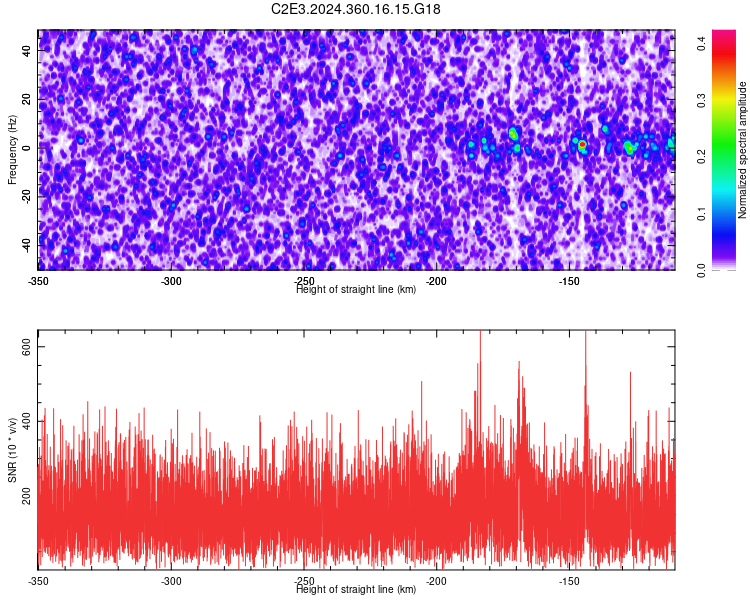The height and width of the screenshot is (600, 750).
Task: Click the -40 tick on frequency axis
Action: pos(27,245)
